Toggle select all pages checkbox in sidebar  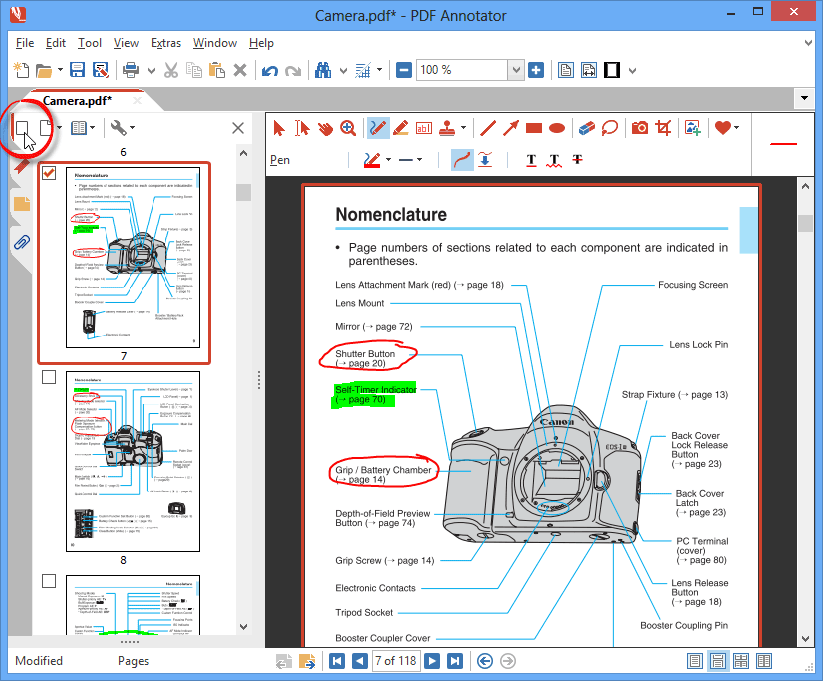22,128
